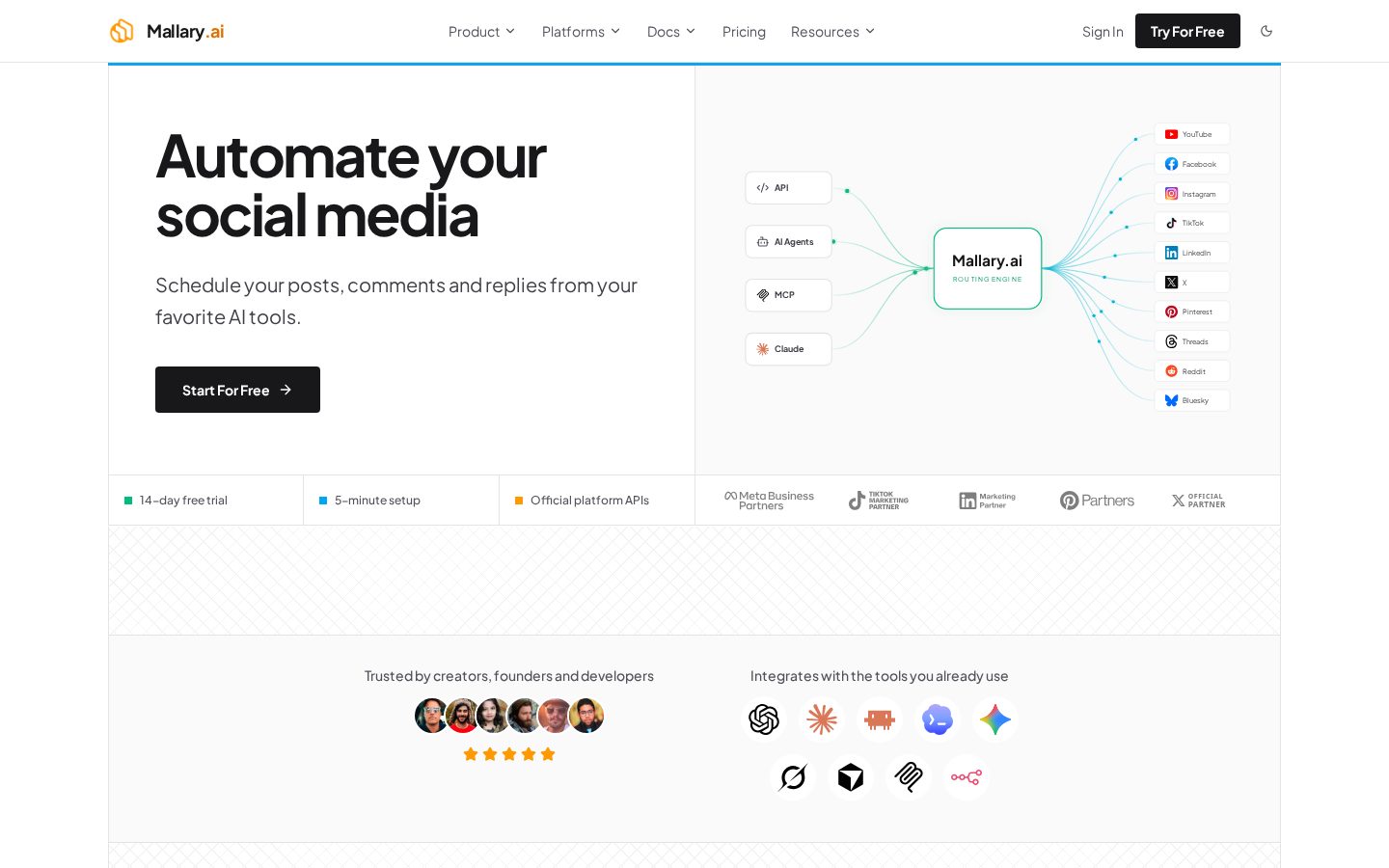Toggle dark mode with the moon icon
This screenshot has width=1389, height=868.
[x=1266, y=31]
